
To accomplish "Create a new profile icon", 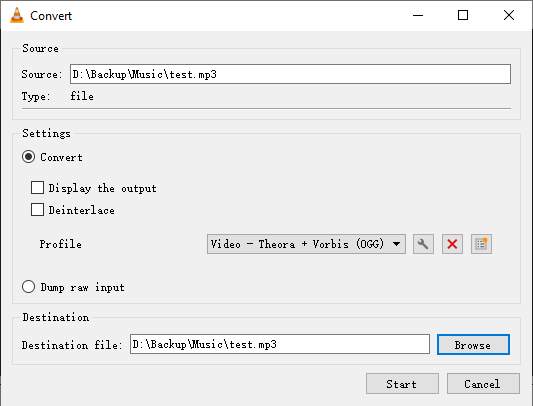I will click(x=481, y=244).
